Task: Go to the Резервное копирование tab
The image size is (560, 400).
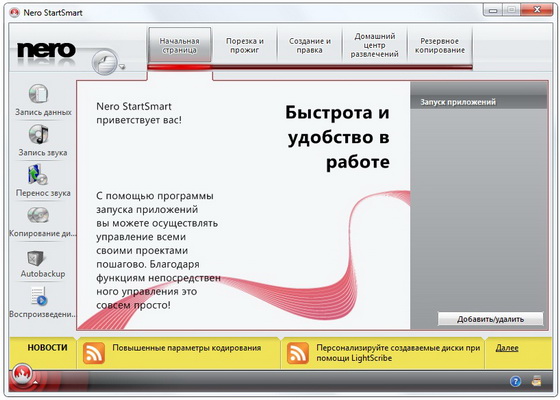Action: 440,45
